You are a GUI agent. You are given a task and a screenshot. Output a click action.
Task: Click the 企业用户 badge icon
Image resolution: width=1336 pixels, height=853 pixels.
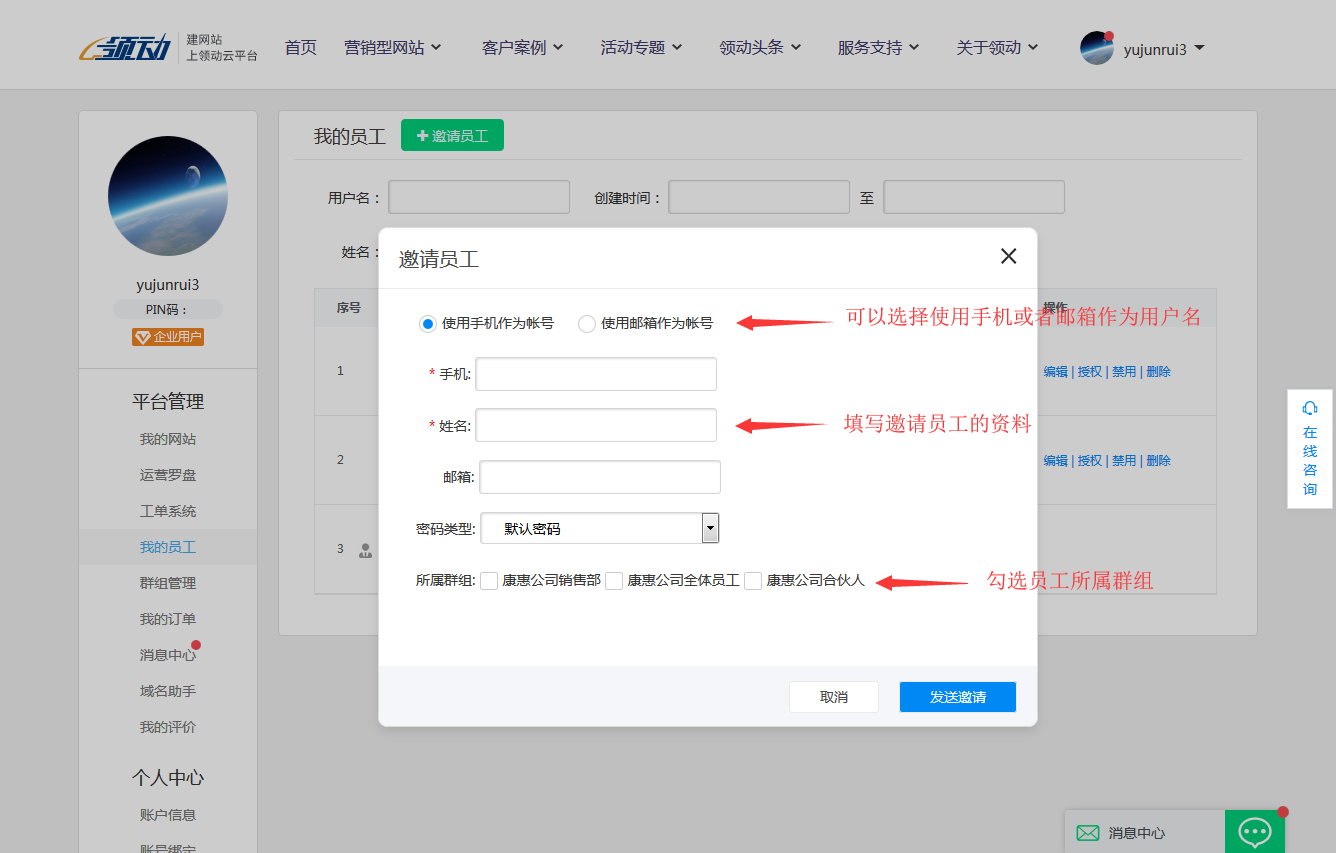pyautogui.click(x=167, y=336)
